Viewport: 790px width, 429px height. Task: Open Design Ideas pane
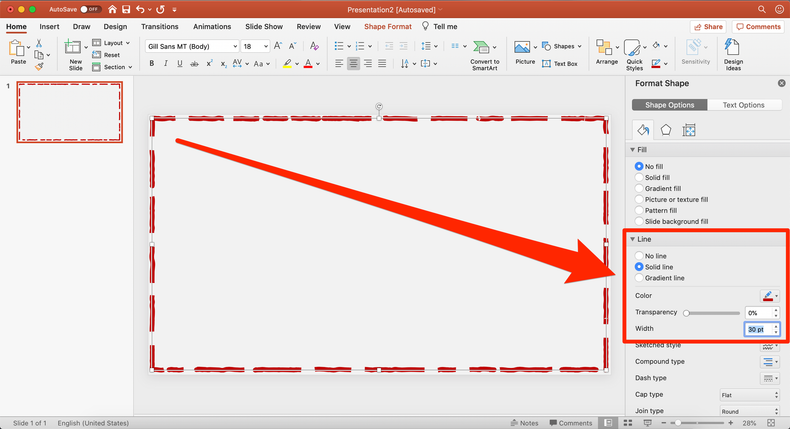(733, 55)
